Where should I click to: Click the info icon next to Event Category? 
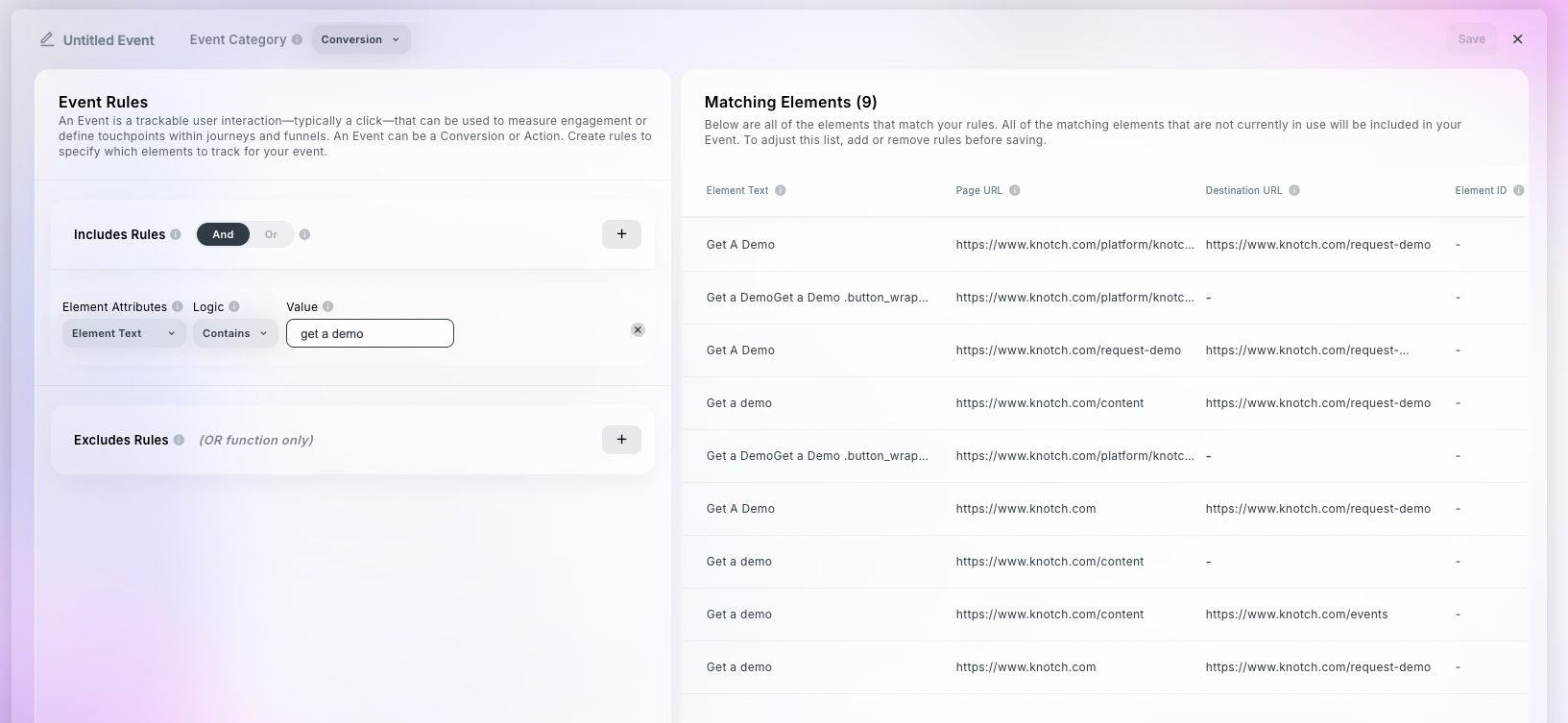[297, 39]
